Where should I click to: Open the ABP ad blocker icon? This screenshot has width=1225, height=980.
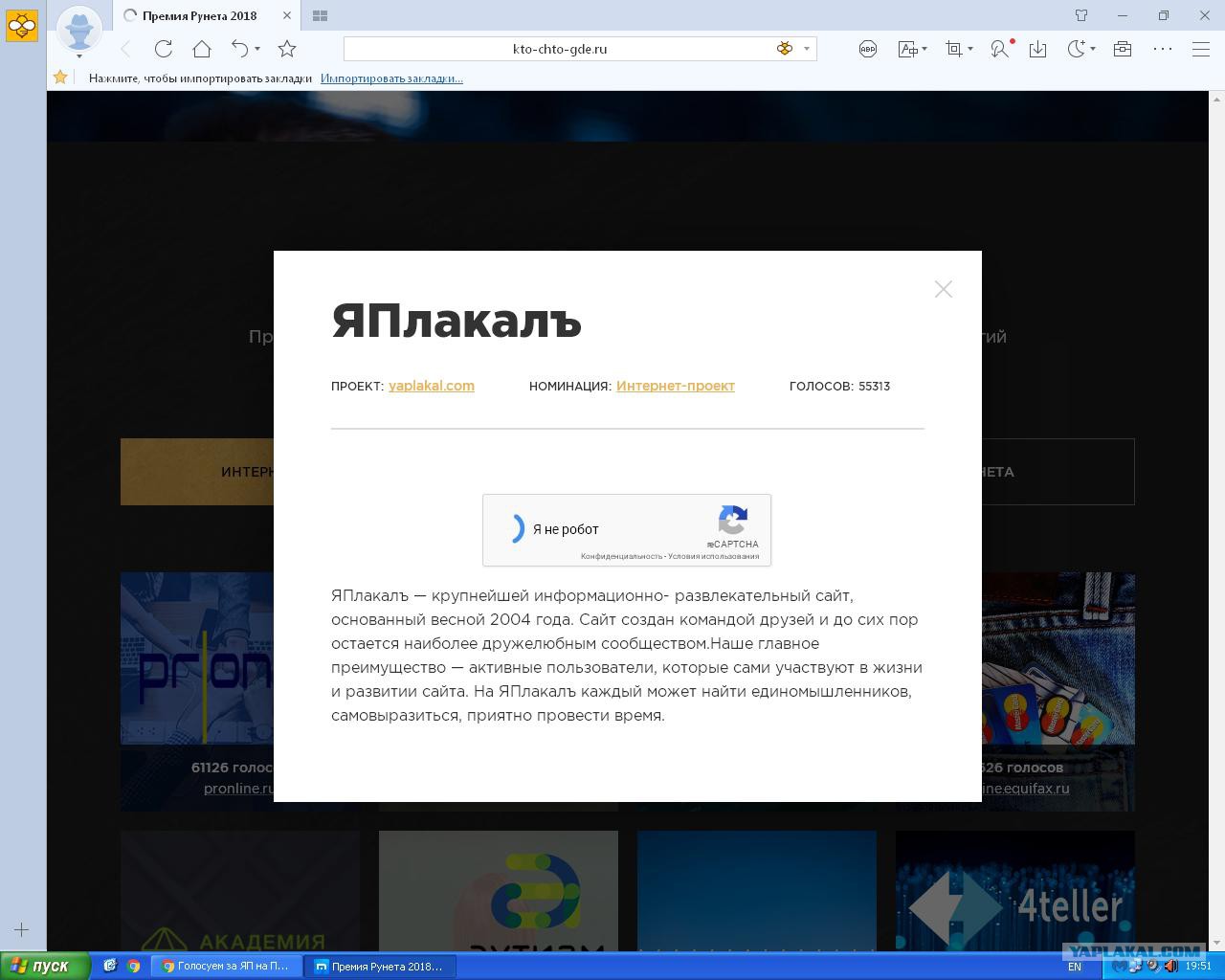[x=868, y=49]
